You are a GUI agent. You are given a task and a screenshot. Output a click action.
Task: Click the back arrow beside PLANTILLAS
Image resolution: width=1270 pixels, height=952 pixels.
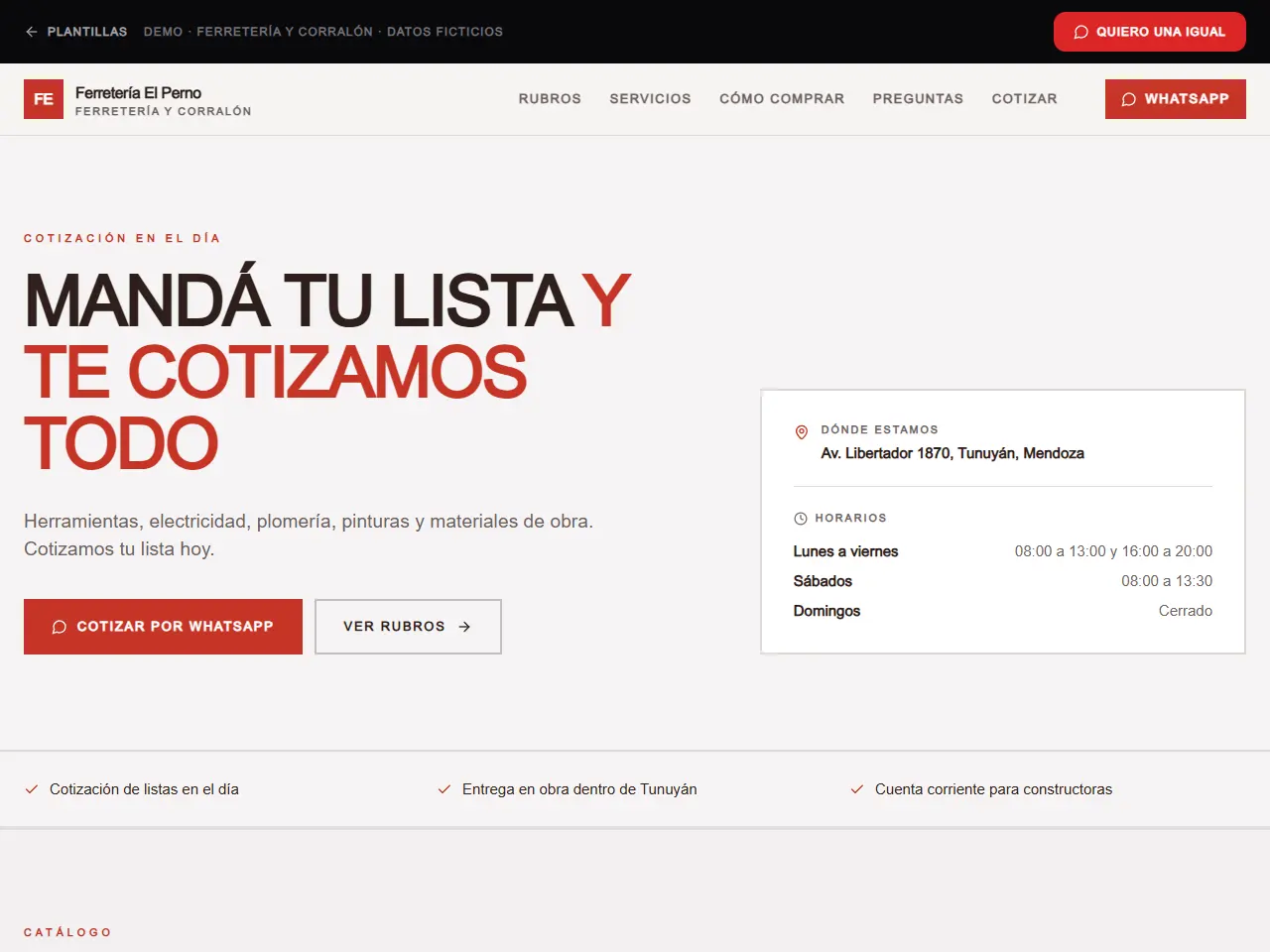(x=32, y=32)
